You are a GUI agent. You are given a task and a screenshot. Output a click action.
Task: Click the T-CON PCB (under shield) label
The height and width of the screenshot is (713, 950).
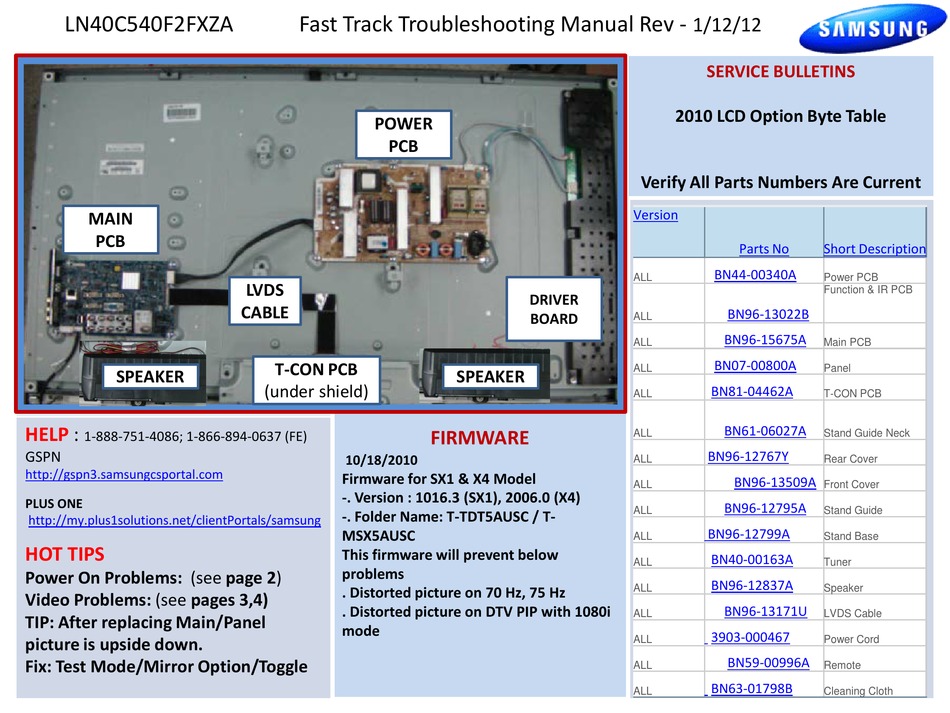point(316,380)
